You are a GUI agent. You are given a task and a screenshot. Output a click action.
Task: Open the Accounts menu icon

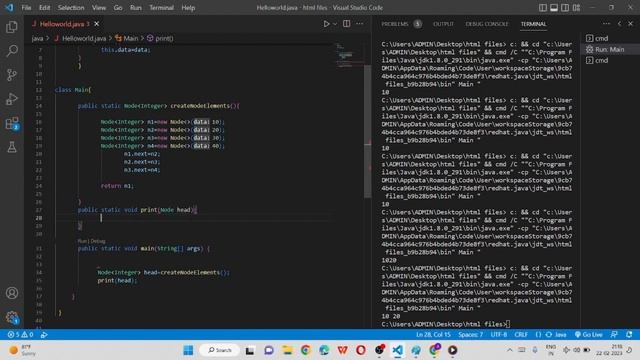[12, 293]
